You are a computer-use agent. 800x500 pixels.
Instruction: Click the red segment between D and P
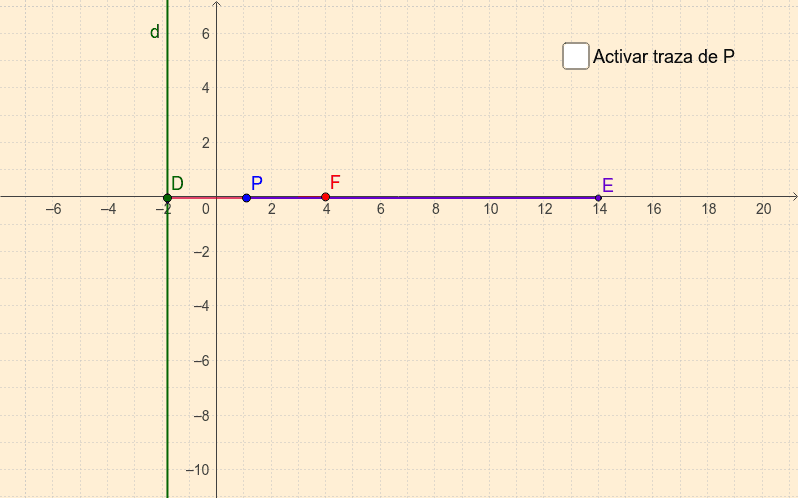coord(207,197)
